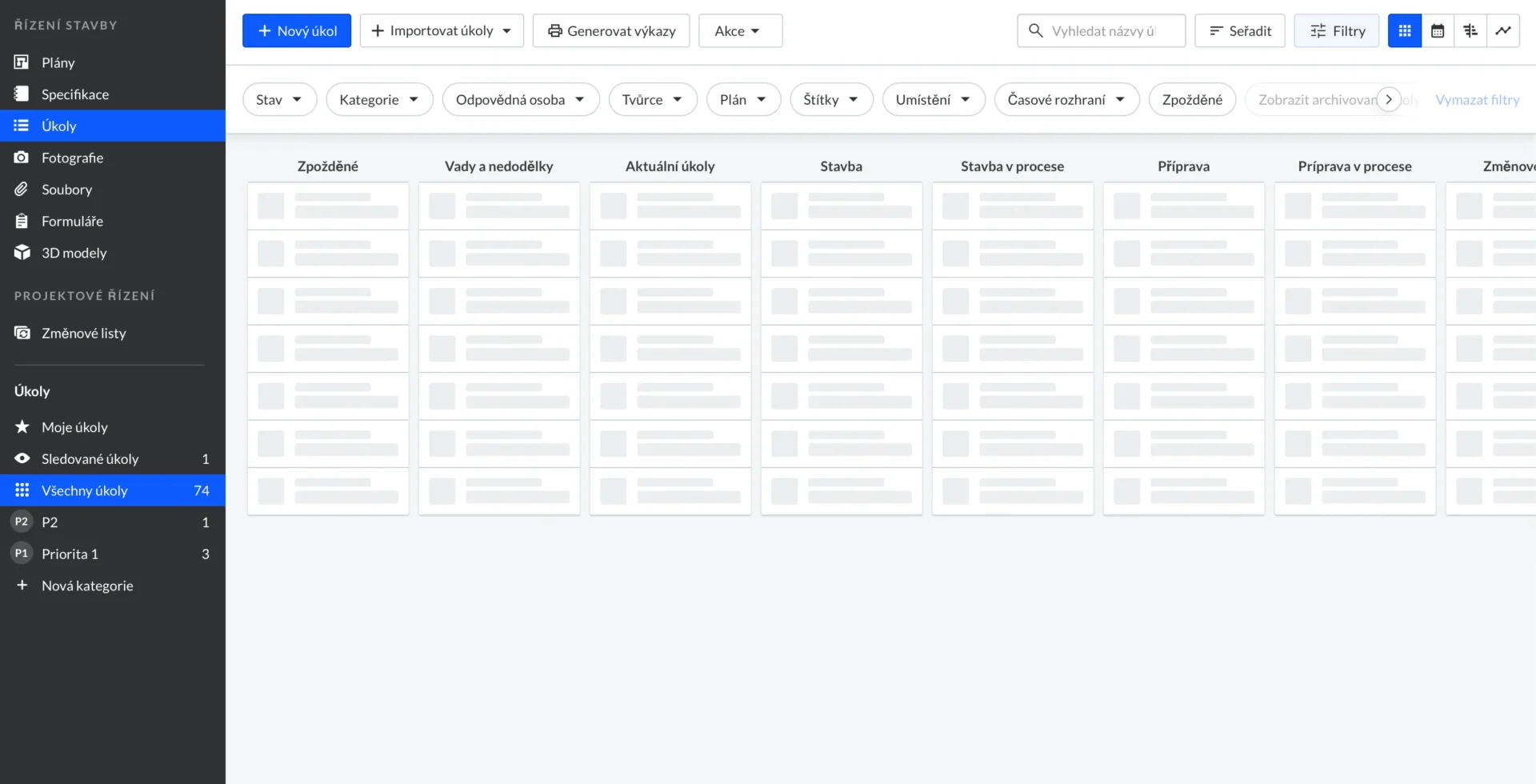Screen dimensions: 1536x784
Task: Select Sledované úkoly category
Action: pyautogui.click(x=90, y=459)
